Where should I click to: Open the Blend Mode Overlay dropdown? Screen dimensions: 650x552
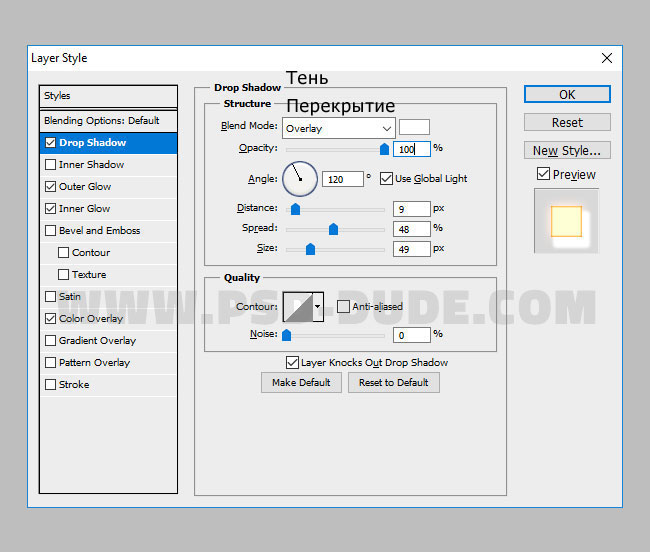click(339, 128)
